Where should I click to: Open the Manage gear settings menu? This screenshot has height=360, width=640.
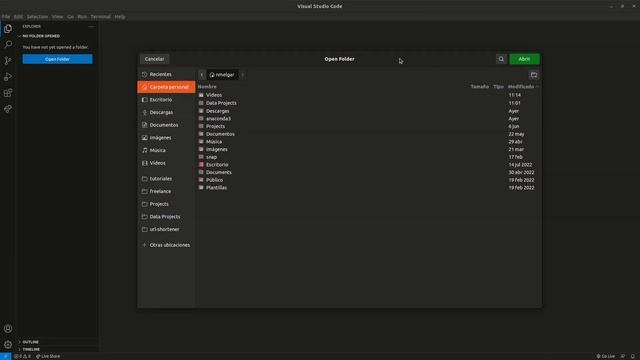(8, 344)
